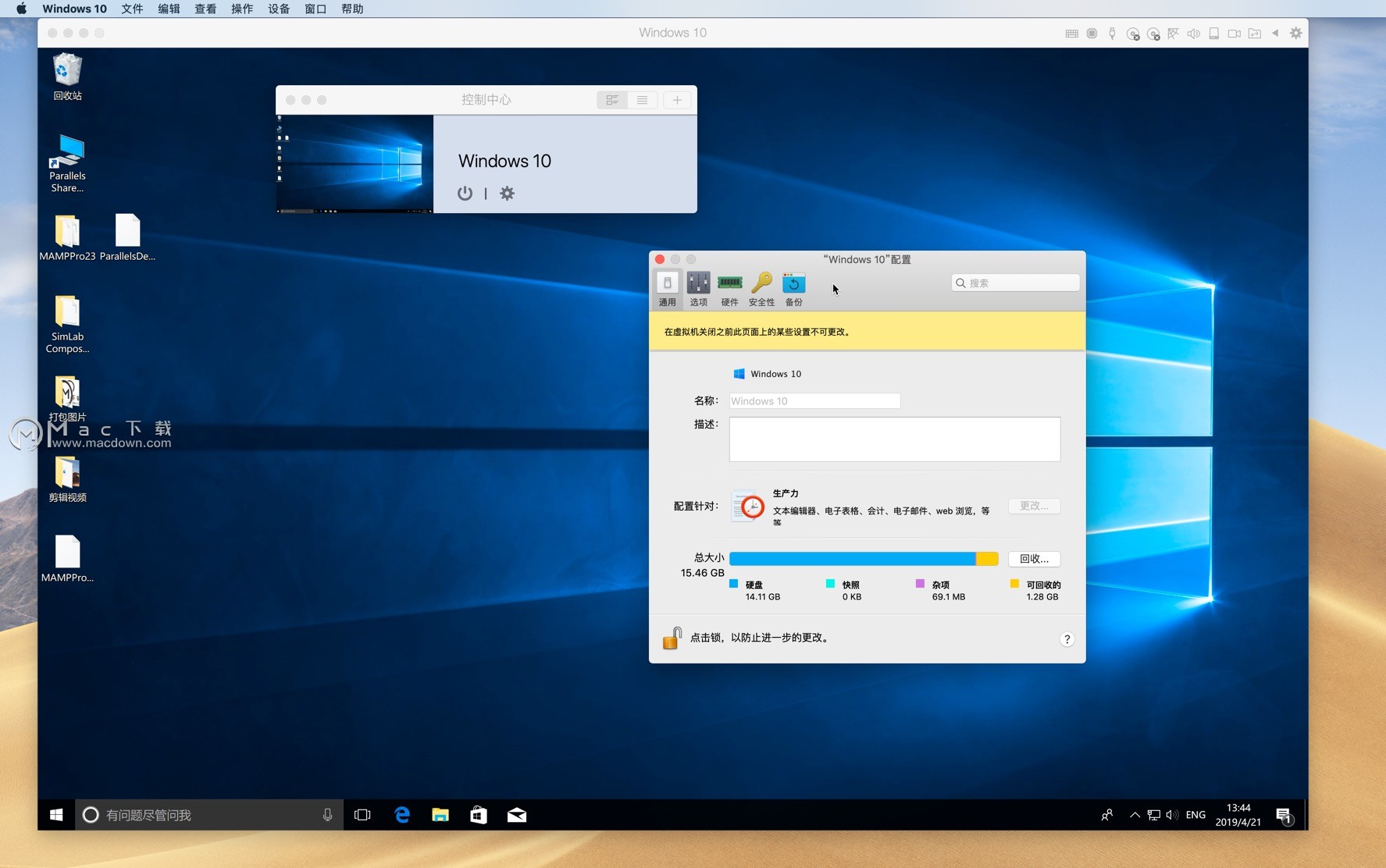Click the plus button in Control Center
This screenshot has height=868, width=1386.
(x=677, y=100)
